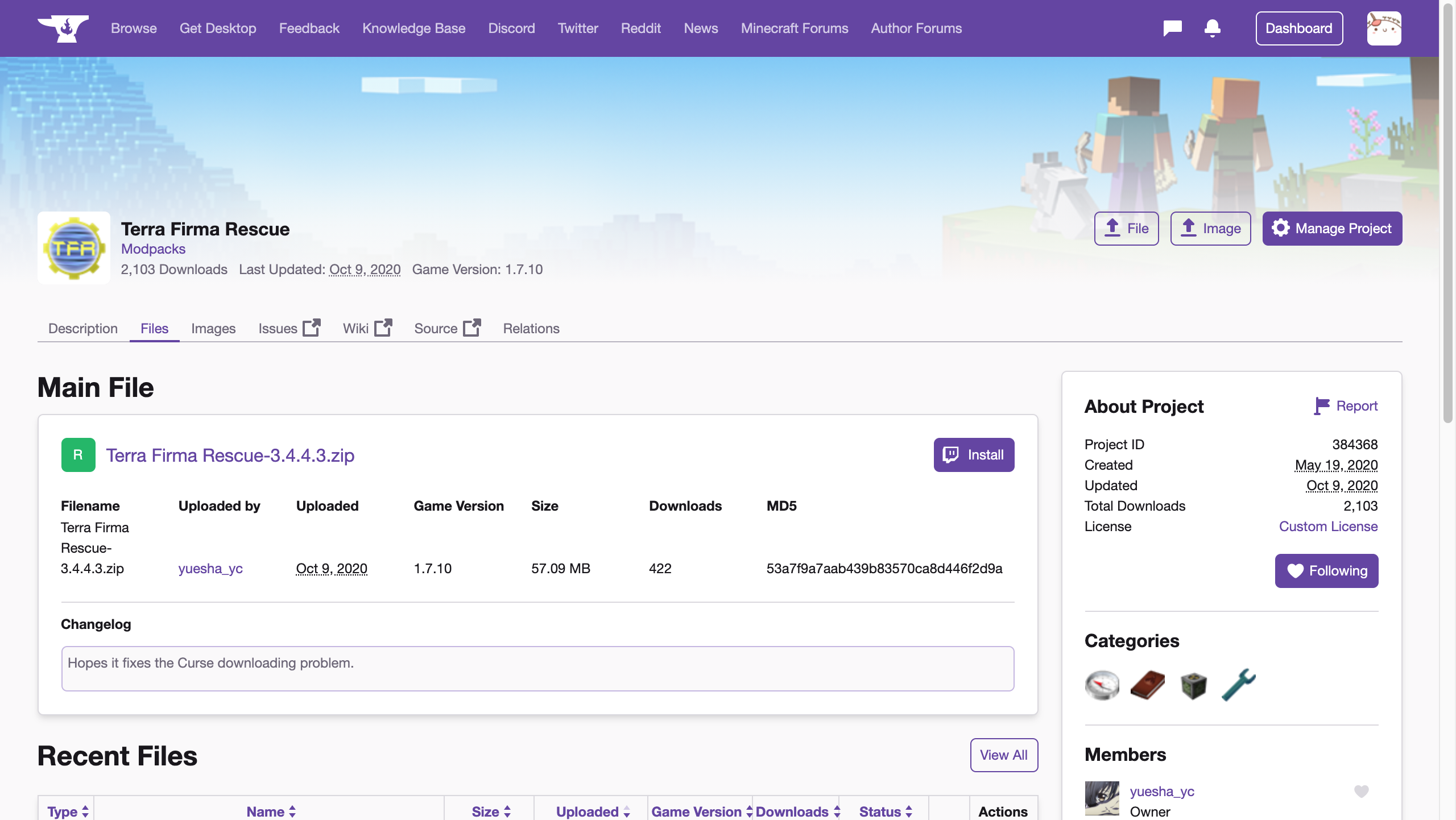Click the Install button

974,455
